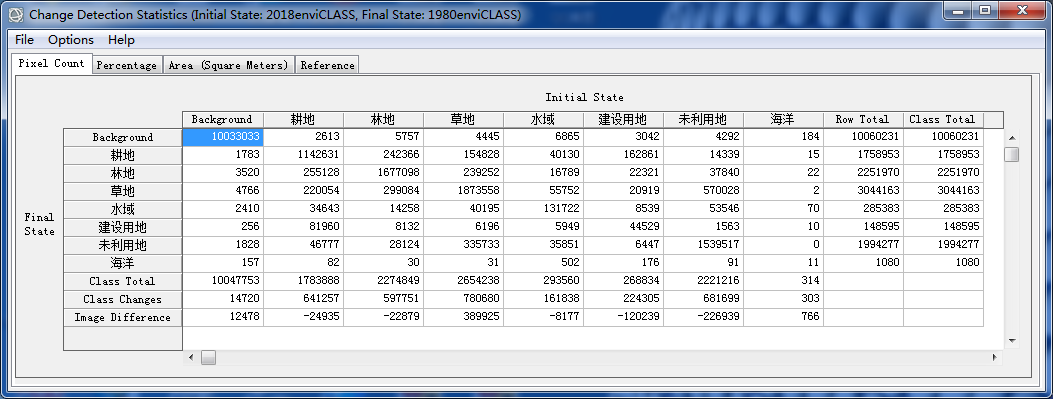Click cell value 780680
Viewport: 1053px width, 399px height.
click(463, 299)
